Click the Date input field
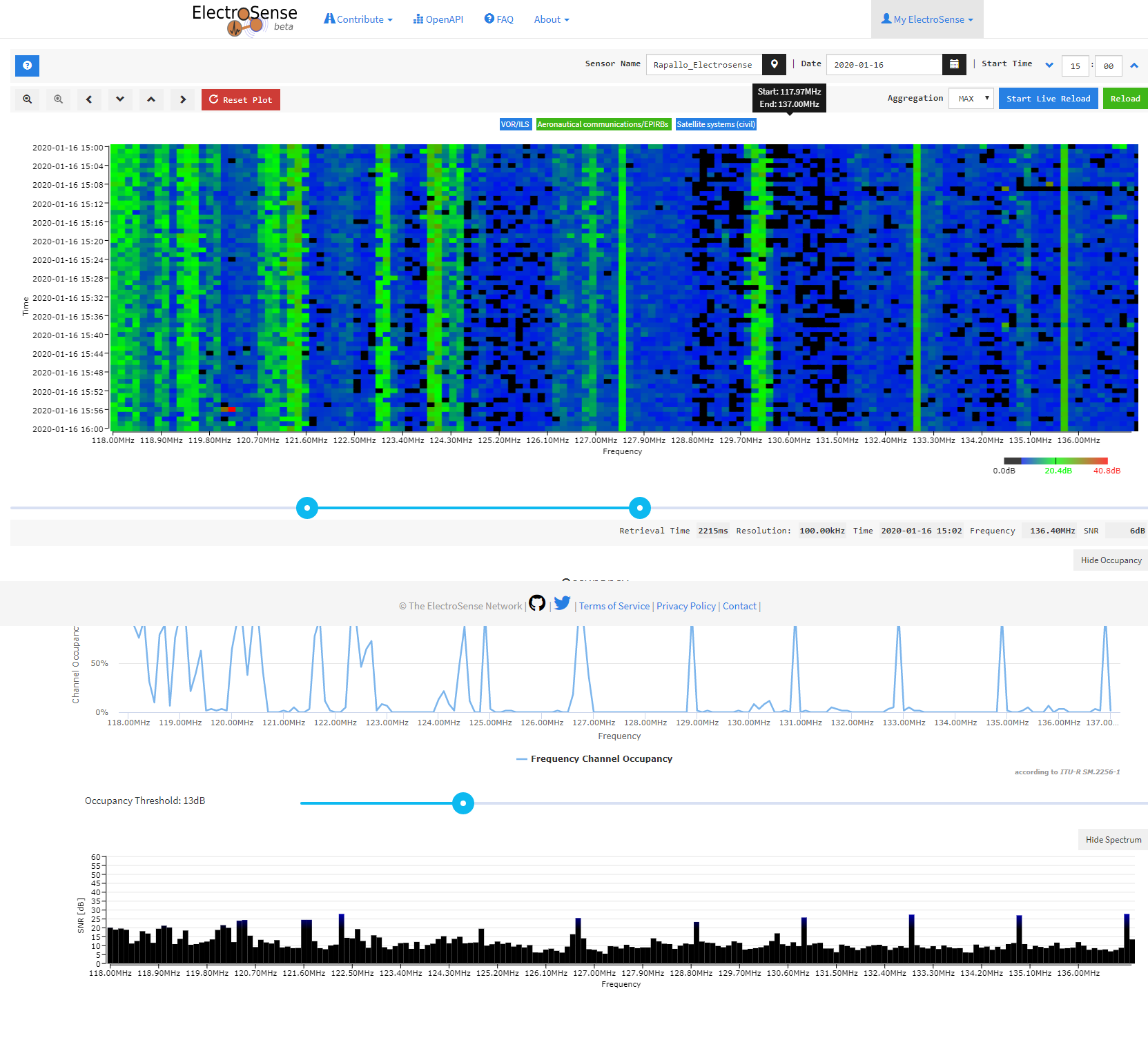The width and height of the screenshot is (1148, 1040). (884, 65)
